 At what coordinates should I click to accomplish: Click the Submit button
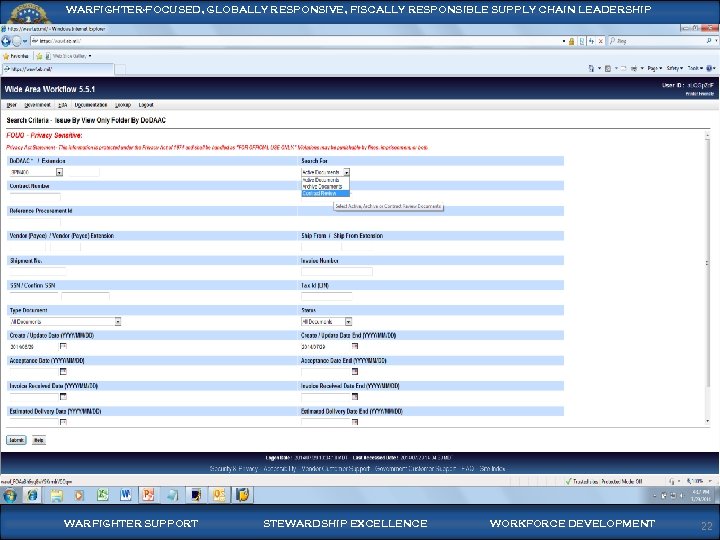click(x=17, y=440)
